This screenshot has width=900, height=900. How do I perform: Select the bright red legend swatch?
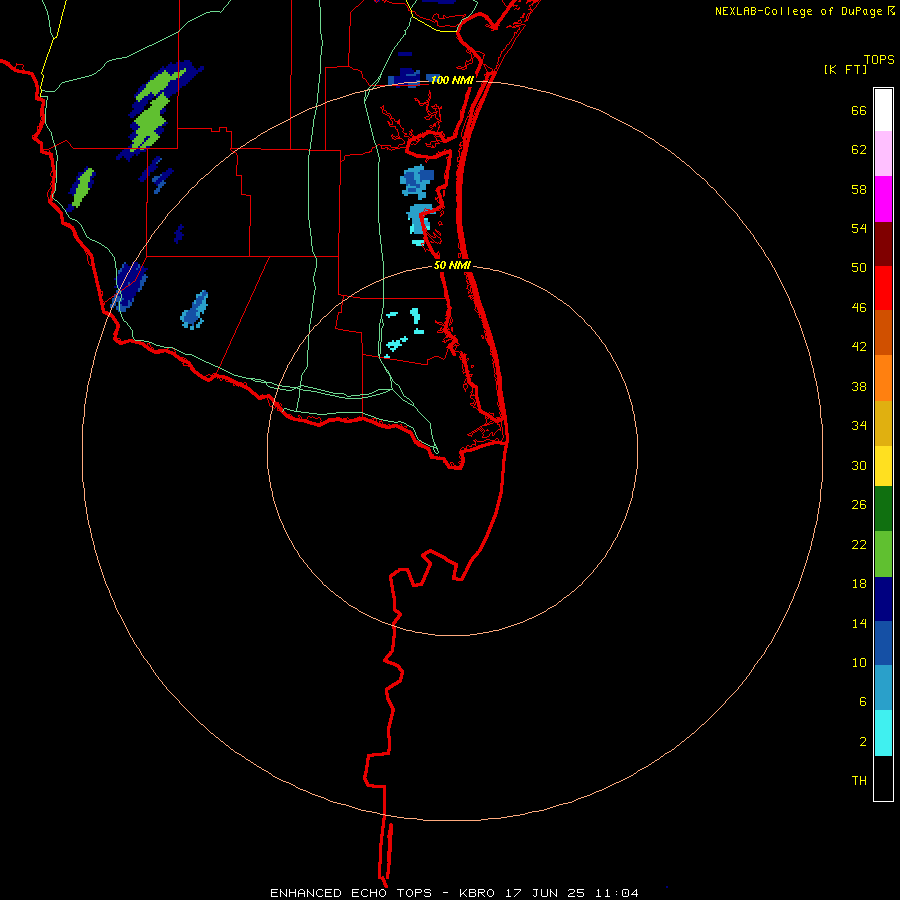(x=883, y=288)
